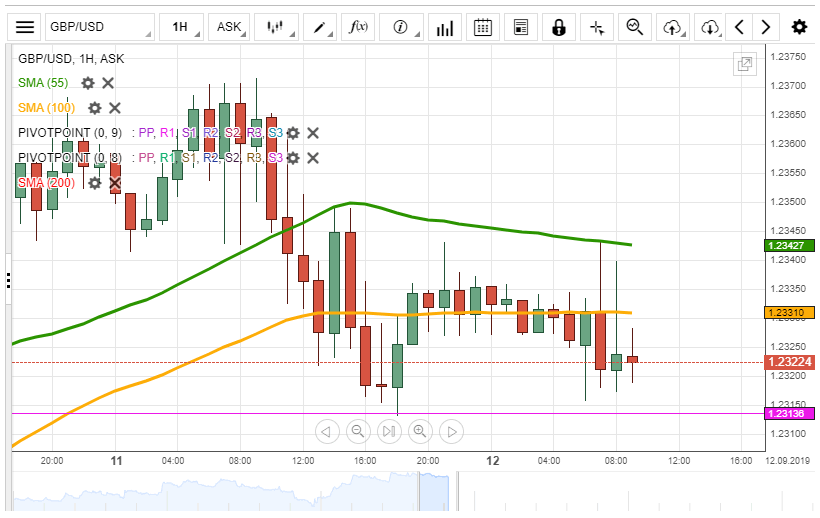Click the green 1.23427 price label
Viewport: 820px width, 518px height.
tap(789, 246)
